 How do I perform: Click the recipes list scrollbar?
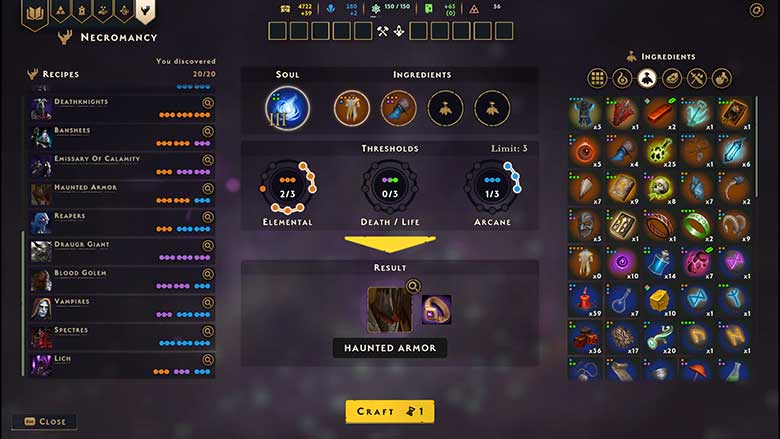(x=22, y=303)
